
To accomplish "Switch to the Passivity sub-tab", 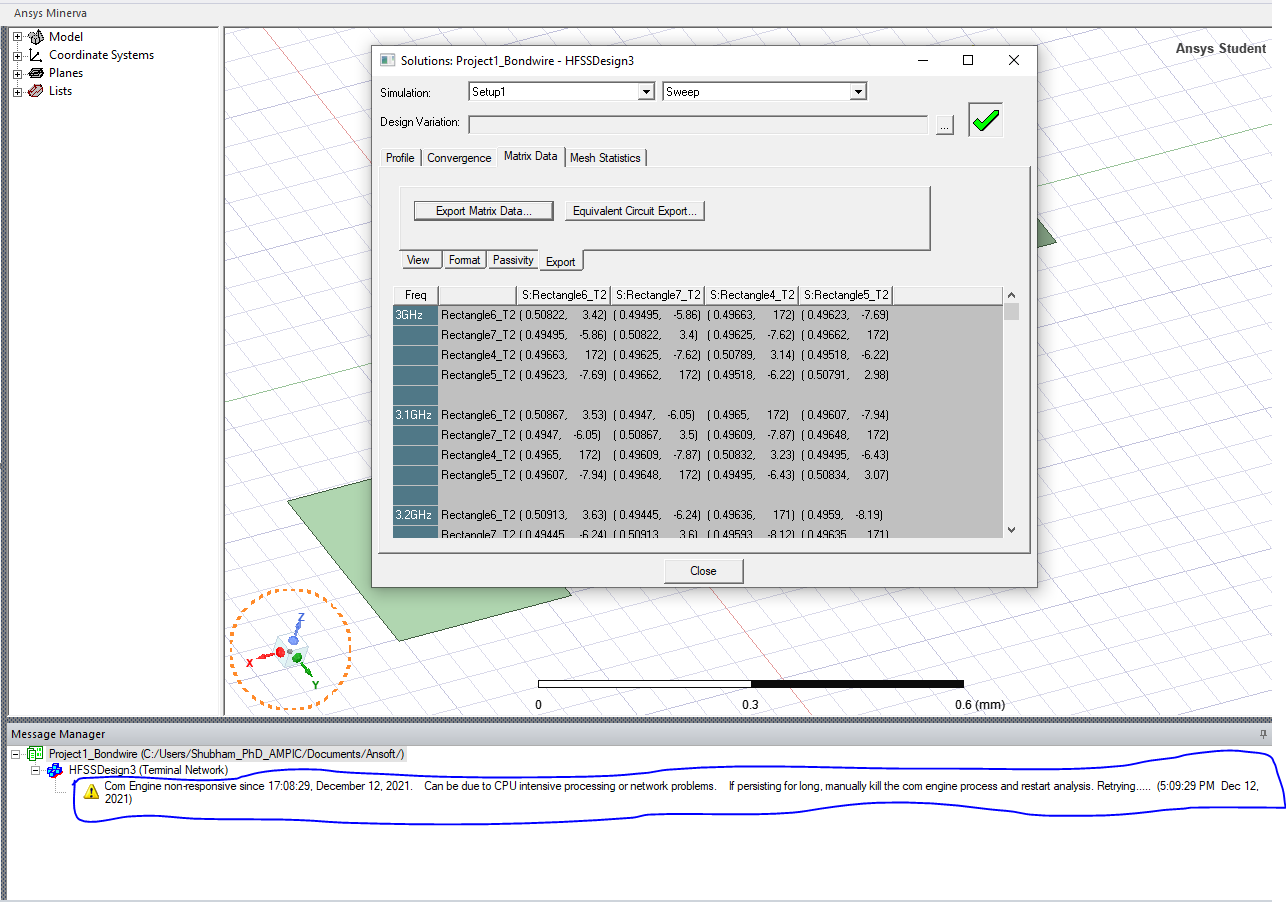I will [x=513, y=260].
